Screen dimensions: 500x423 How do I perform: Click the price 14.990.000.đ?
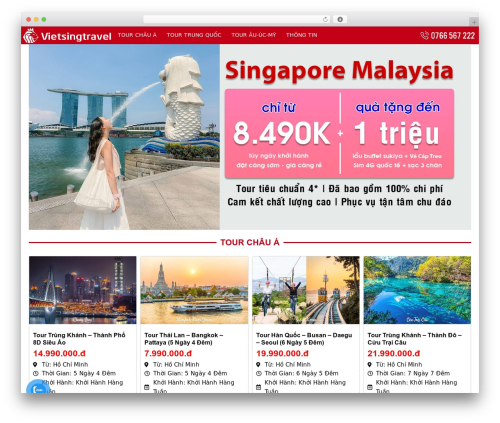pyautogui.click(x=59, y=353)
